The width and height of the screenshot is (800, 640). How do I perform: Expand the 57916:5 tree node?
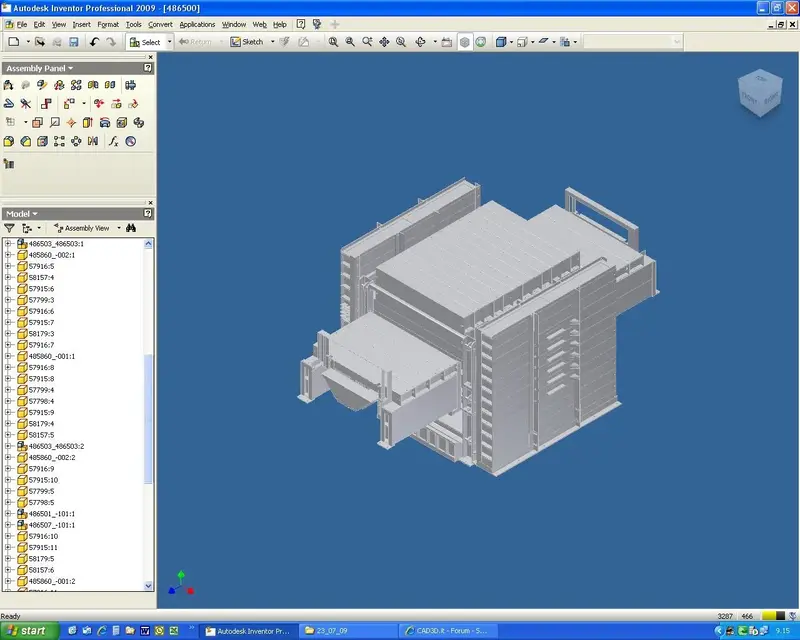click(8, 266)
